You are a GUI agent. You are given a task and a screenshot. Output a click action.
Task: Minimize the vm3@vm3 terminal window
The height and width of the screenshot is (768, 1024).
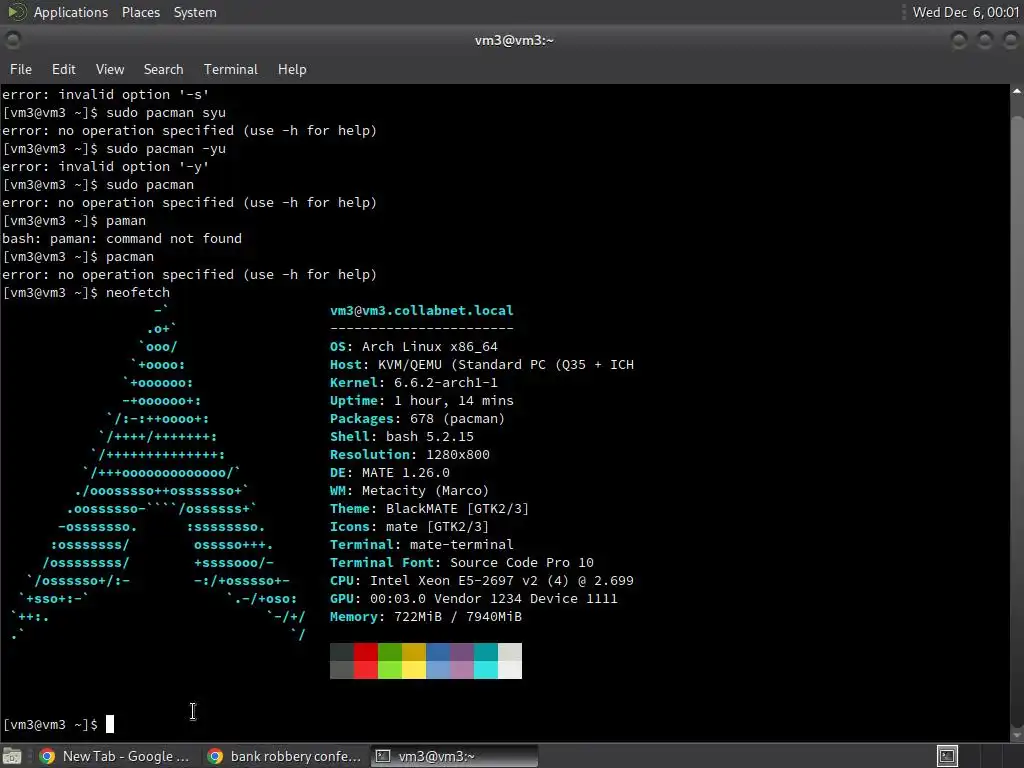pyautogui.click(x=959, y=40)
